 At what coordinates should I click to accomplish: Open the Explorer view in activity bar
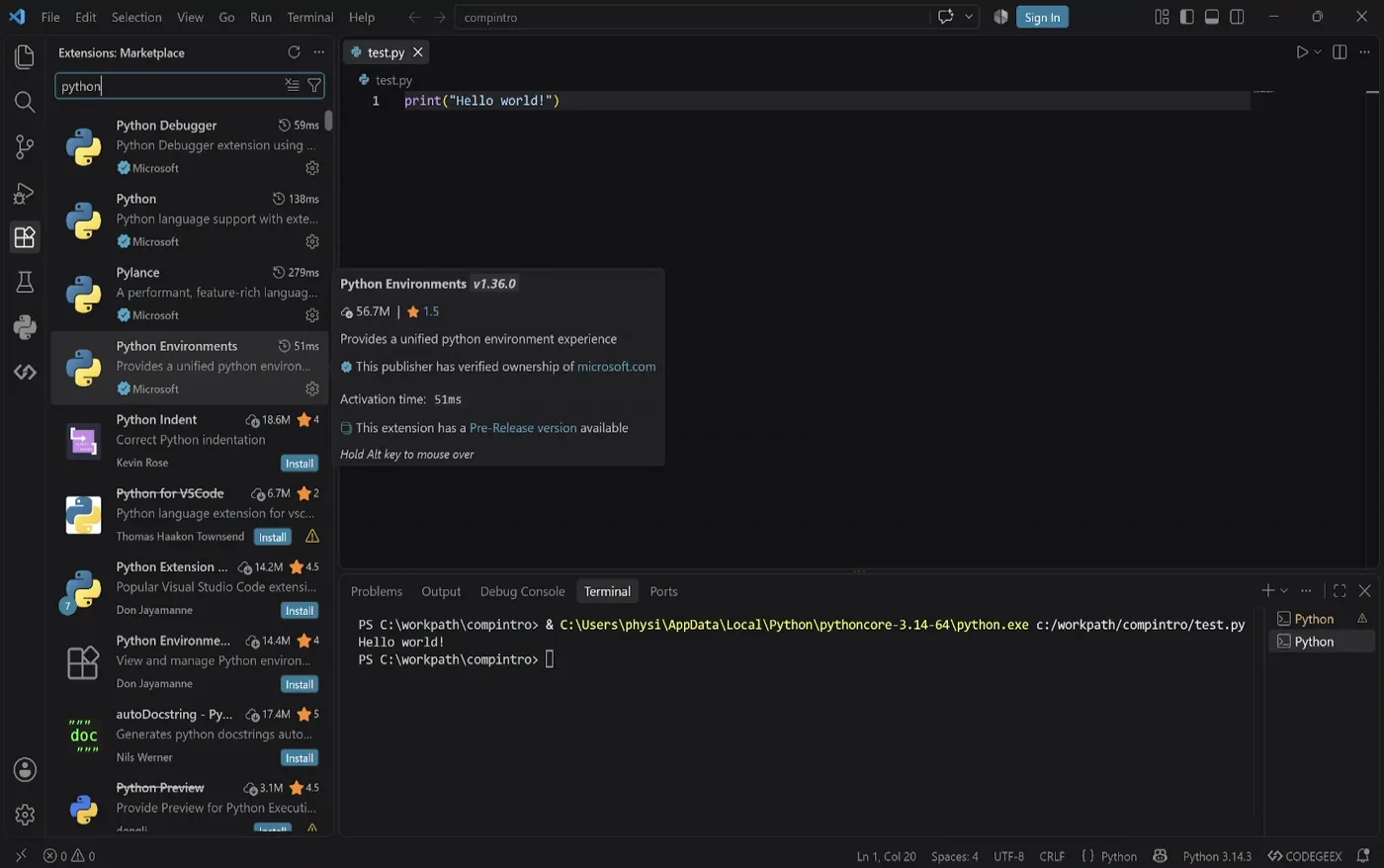click(25, 56)
